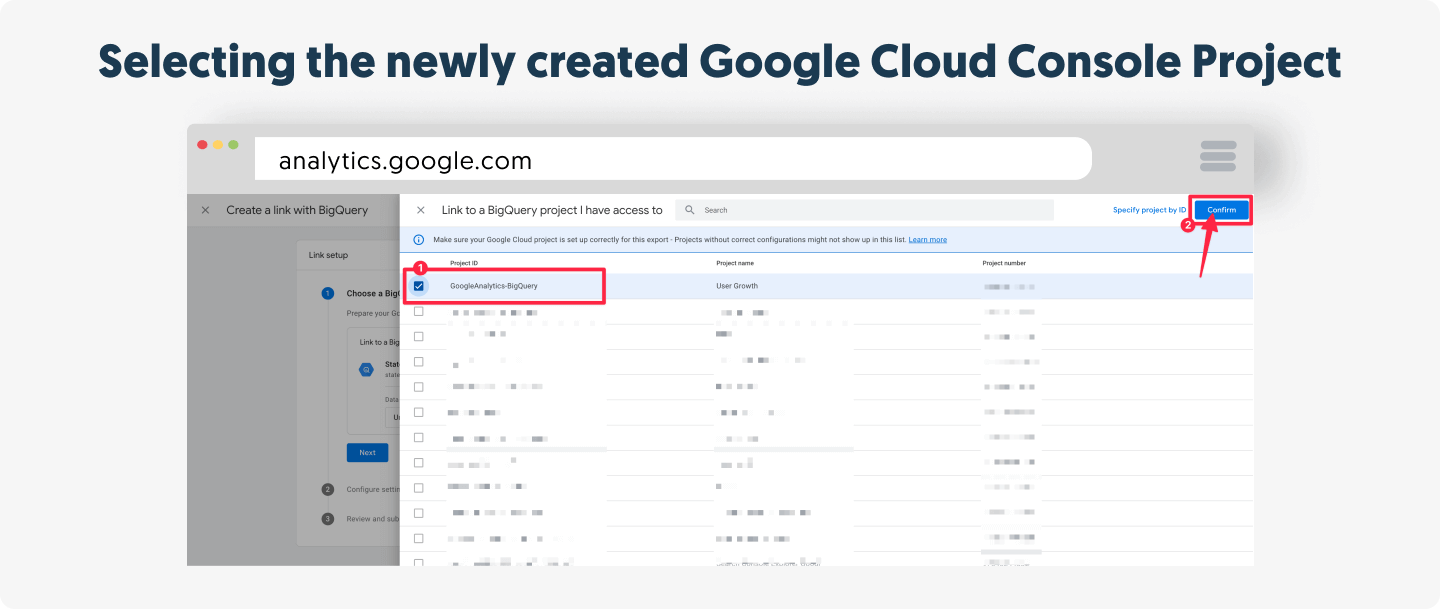Click the Confirm button

pyautogui.click(x=1221, y=210)
